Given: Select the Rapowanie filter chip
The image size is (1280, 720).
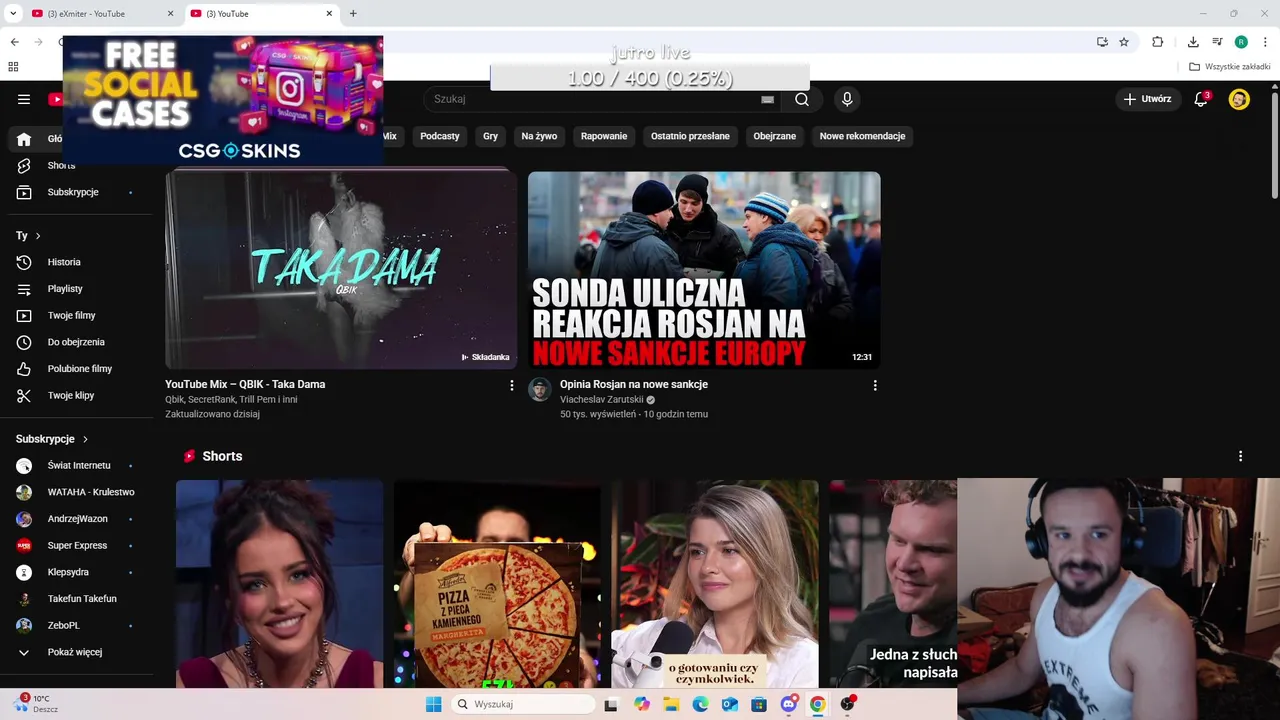Looking at the screenshot, I should pyautogui.click(x=604, y=136).
